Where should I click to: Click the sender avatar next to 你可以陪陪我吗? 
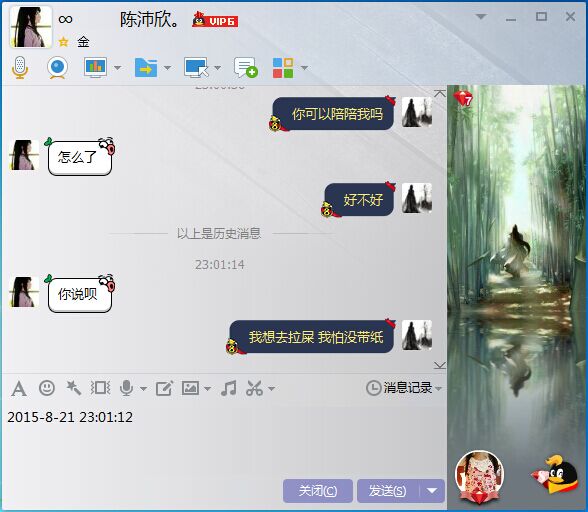417,112
